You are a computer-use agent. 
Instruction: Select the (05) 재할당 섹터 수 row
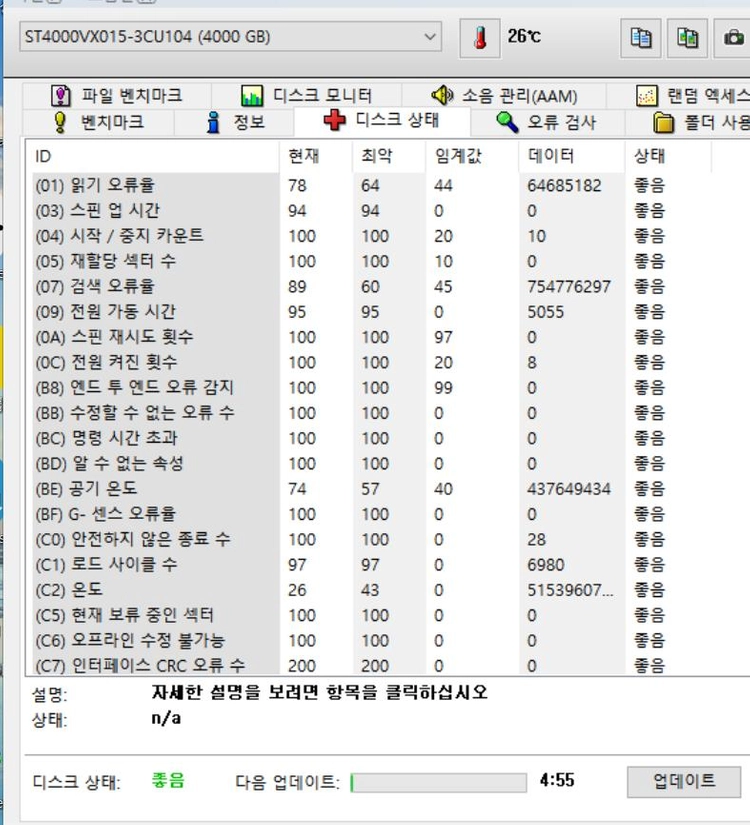(372, 261)
